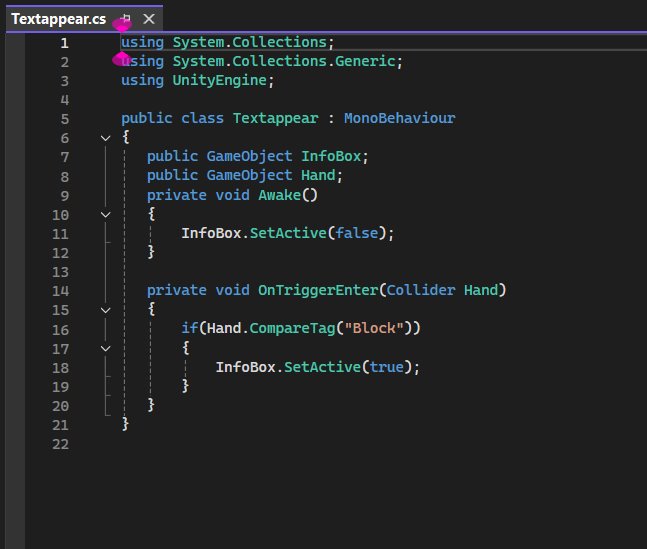Collapse the Textappear class body
Screen dimensions: 647x549
click(107, 138)
